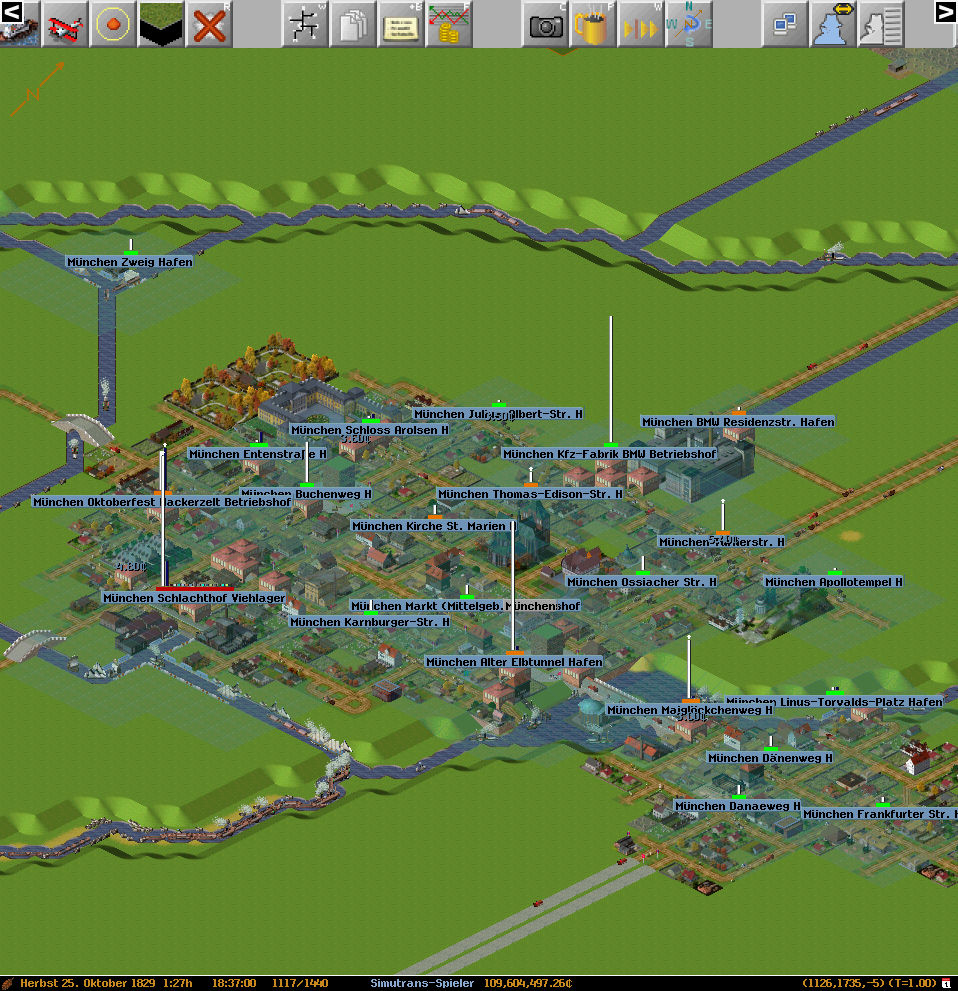Activate the red X remove tool
958x991 pixels.
(209, 25)
